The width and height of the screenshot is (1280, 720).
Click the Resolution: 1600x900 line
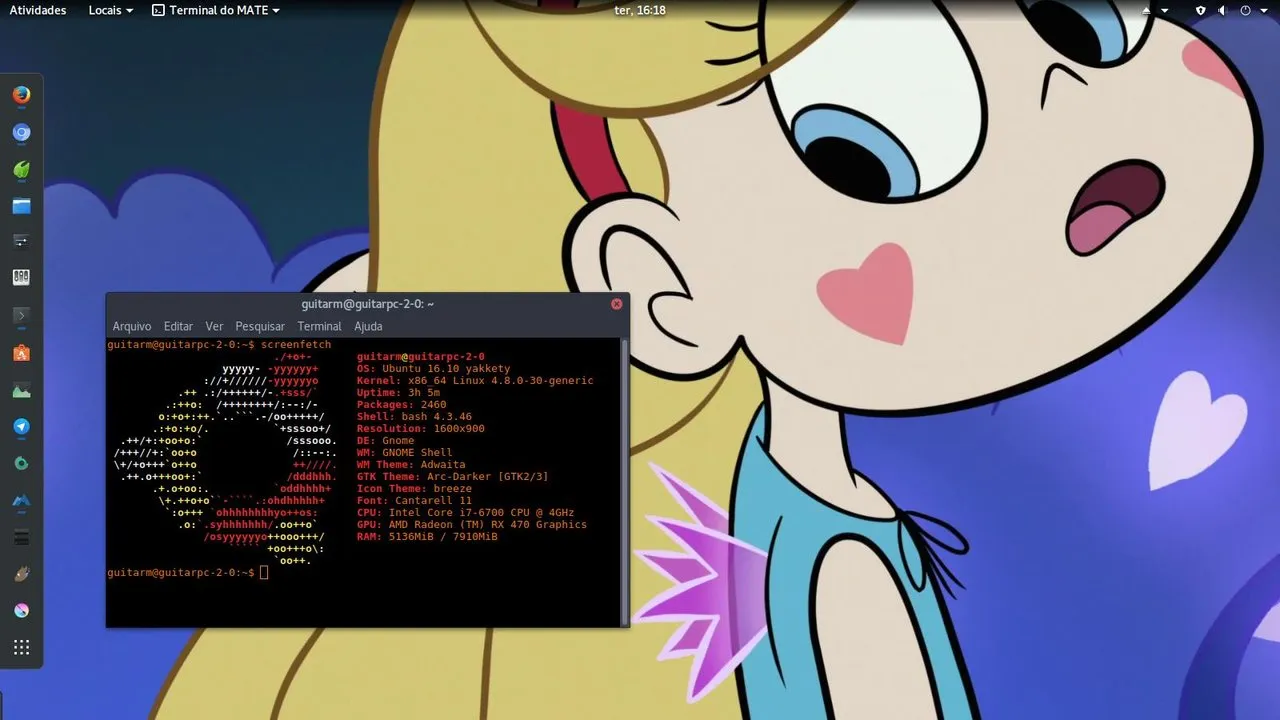[x=421, y=429]
